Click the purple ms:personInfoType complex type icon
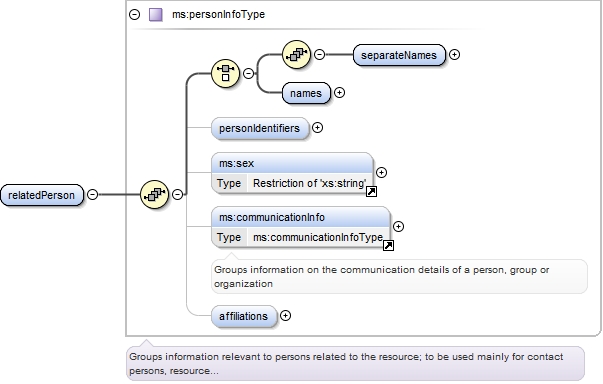This screenshot has height=384, width=603. pos(156,15)
